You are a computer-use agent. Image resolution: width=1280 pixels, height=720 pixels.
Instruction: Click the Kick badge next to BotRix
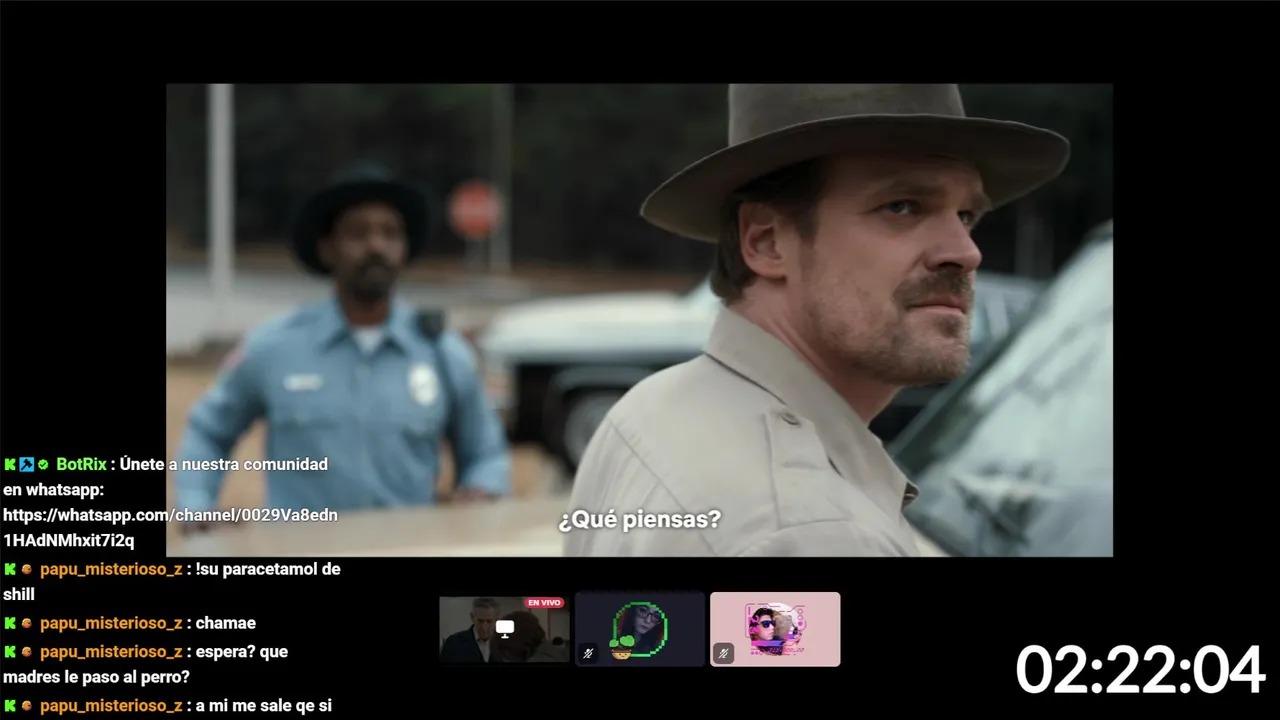pyautogui.click(x=10, y=464)
